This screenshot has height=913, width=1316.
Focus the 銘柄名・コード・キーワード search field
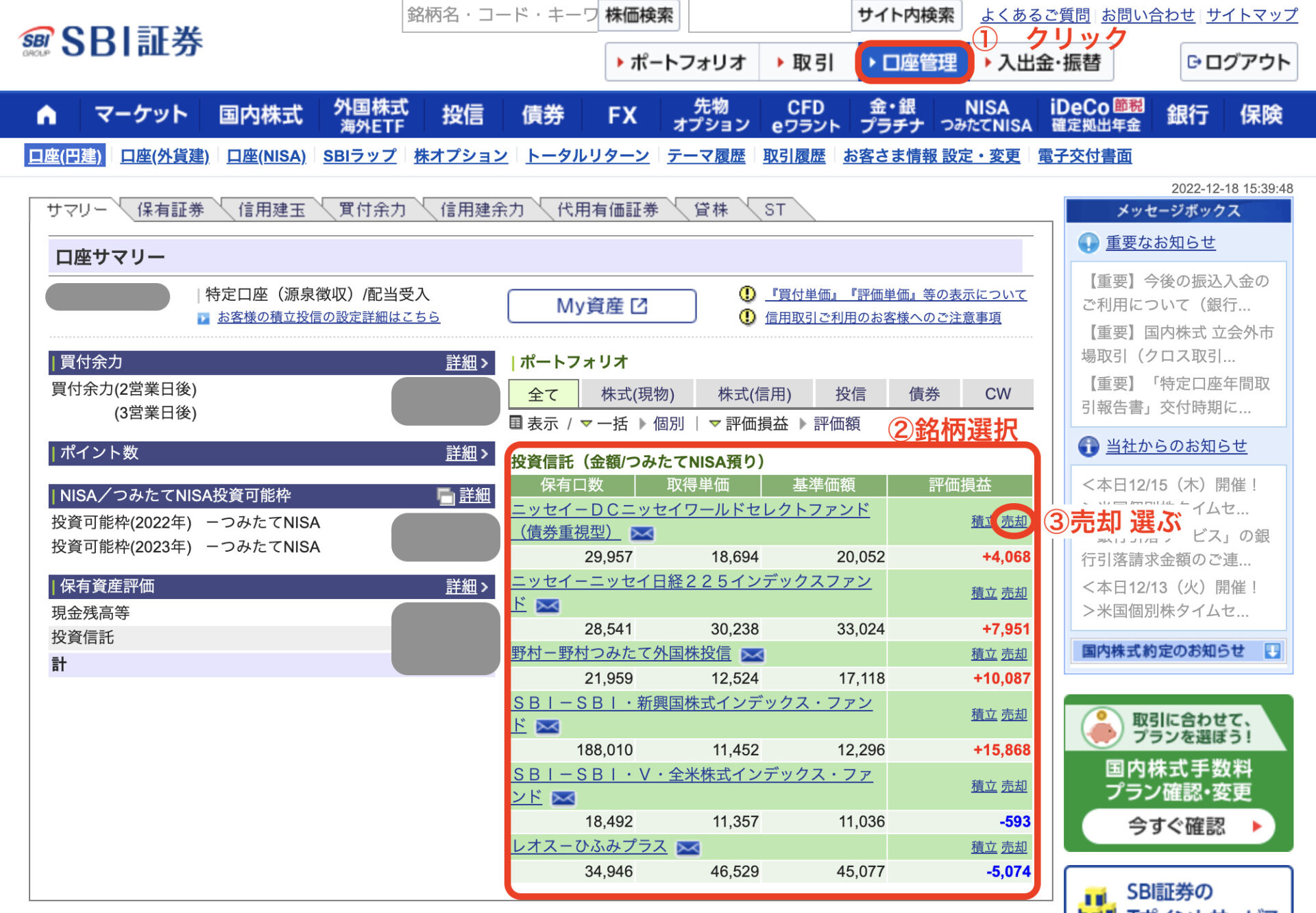tap(500, 15)
